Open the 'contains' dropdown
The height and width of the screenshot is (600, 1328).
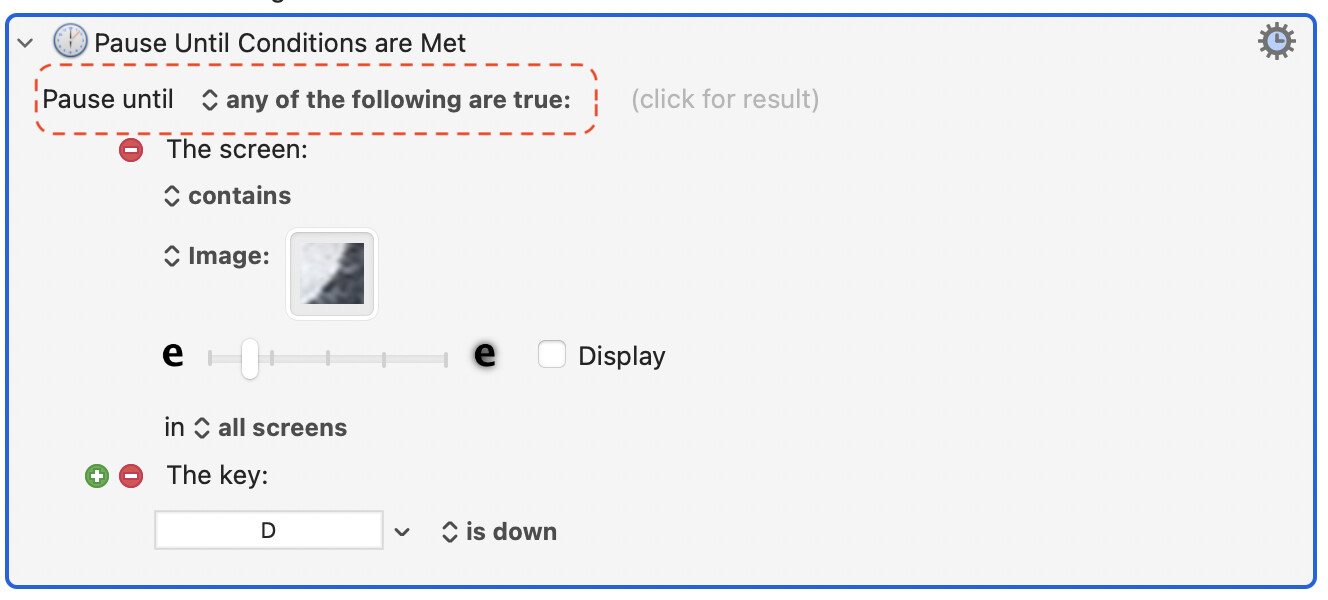coord(228,196)
